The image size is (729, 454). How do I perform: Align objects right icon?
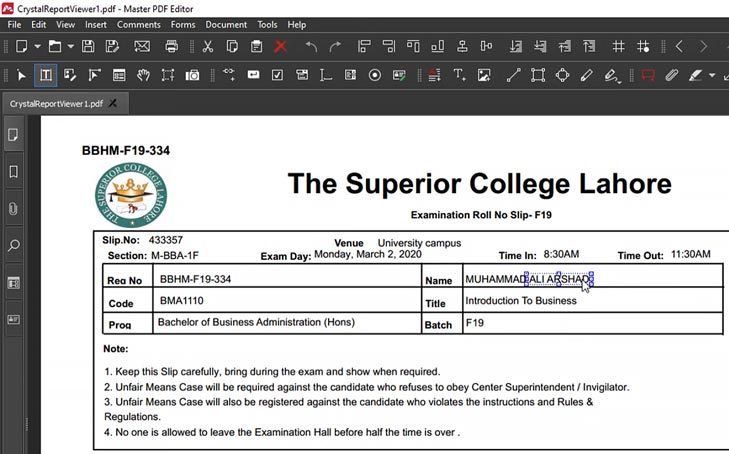tap(388, 46)
